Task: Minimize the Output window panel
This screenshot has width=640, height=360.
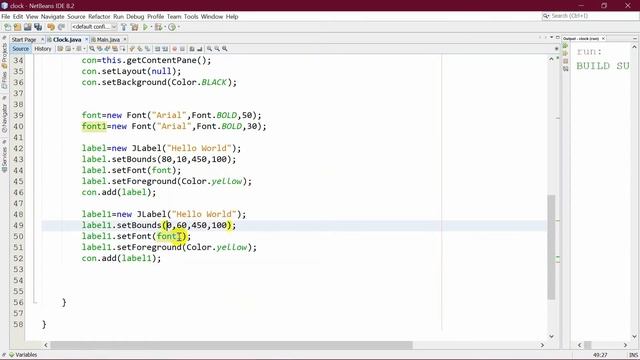Action: 635,38
